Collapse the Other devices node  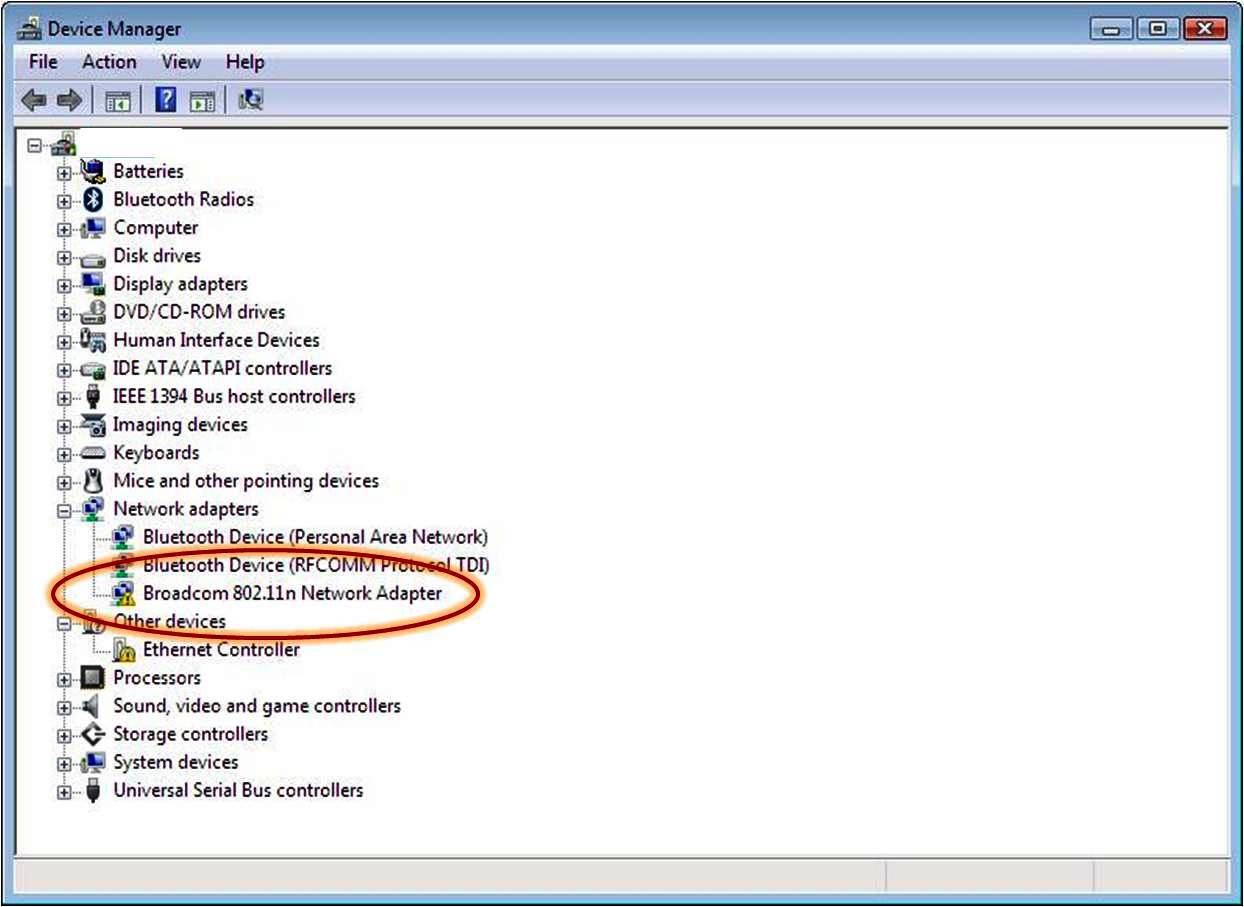64,622
